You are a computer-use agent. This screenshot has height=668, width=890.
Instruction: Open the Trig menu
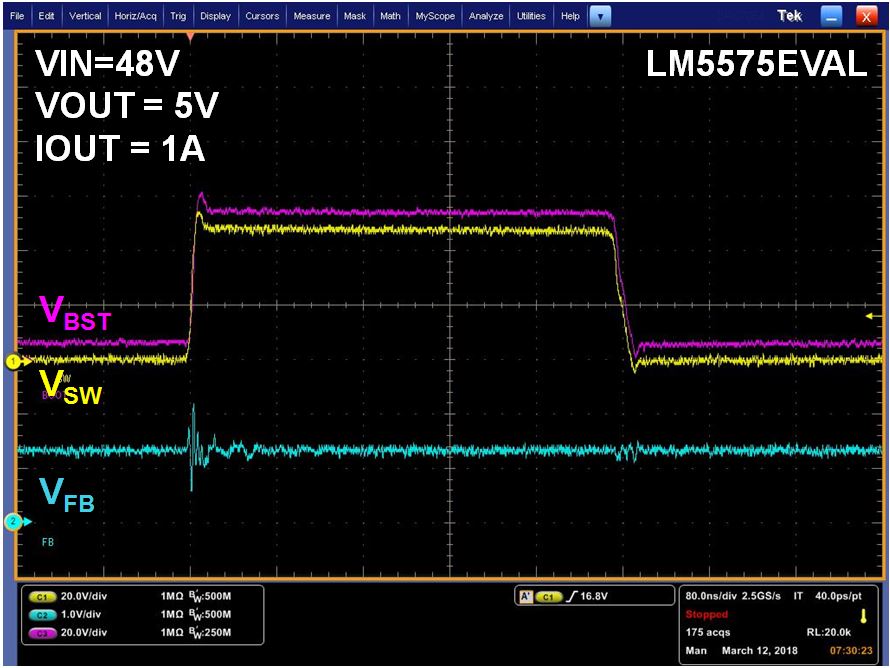(x=178, y=16)
